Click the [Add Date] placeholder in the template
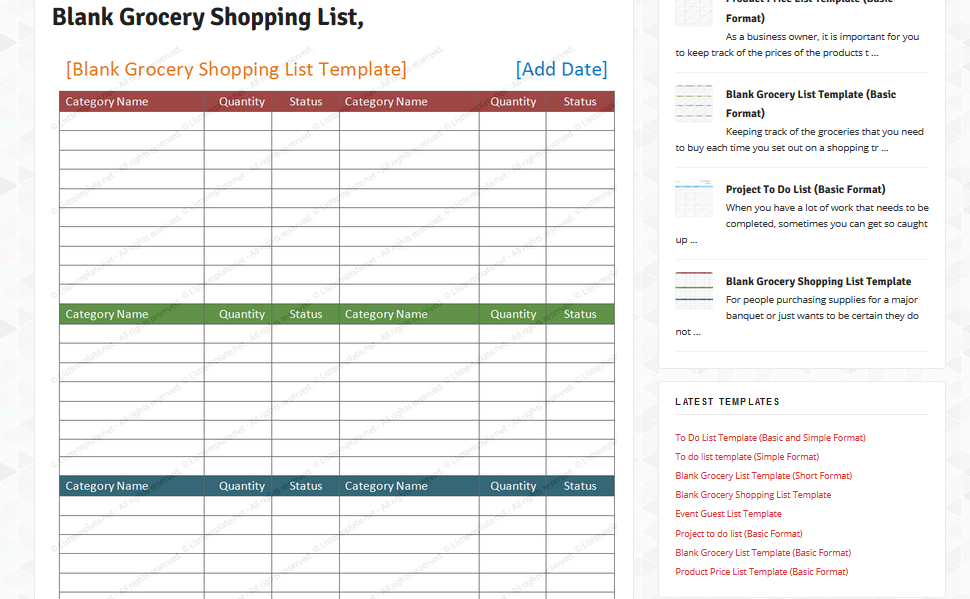The width and height of the screenshot is (970, 599). (x=561, y=69)
